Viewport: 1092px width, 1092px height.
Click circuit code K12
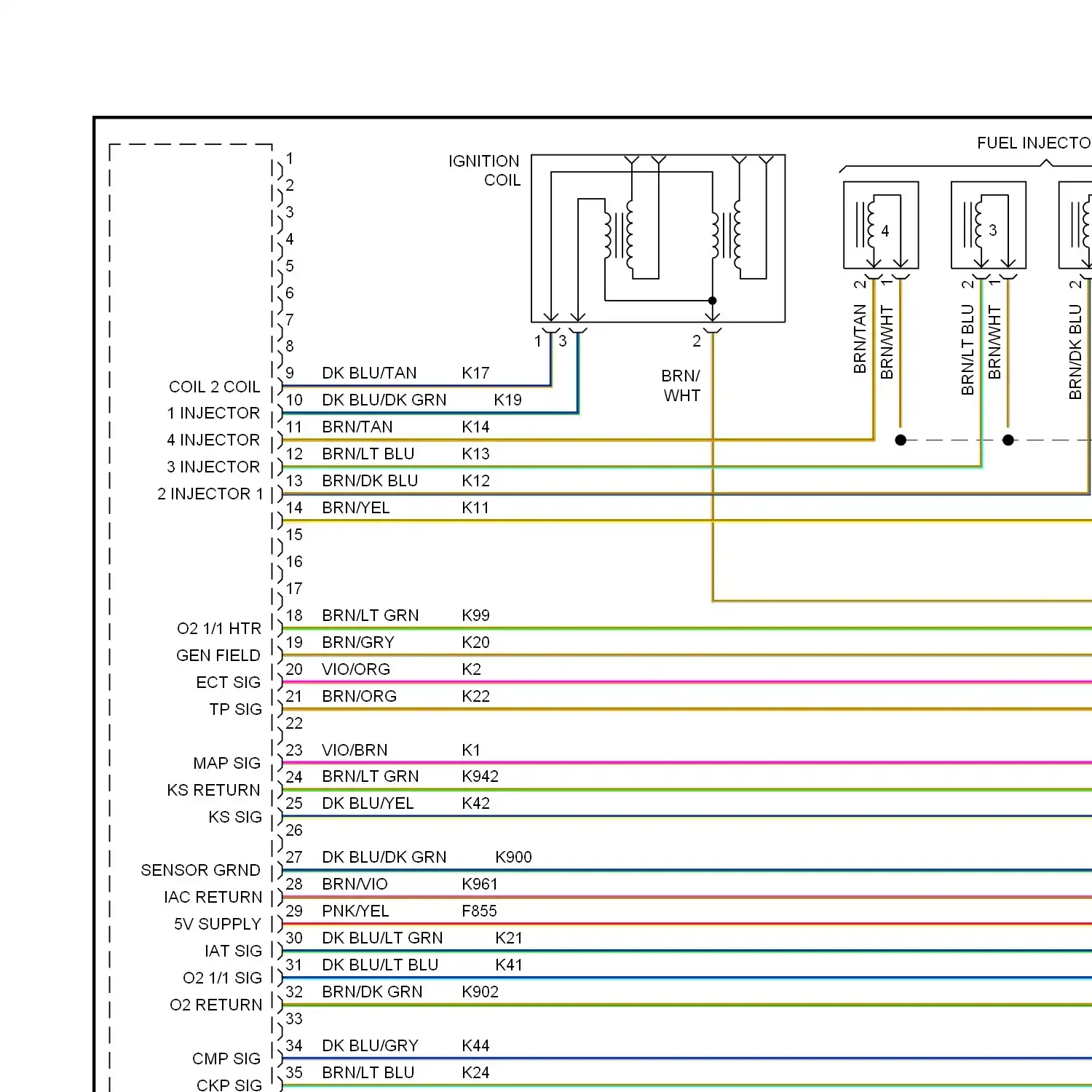coord(475,480)
